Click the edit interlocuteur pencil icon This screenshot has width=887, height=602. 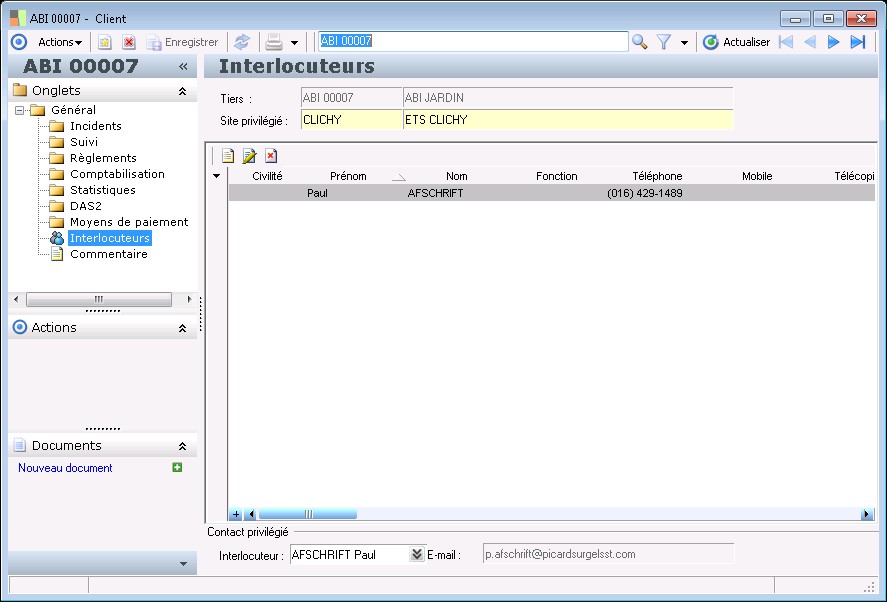pos(249,156)
